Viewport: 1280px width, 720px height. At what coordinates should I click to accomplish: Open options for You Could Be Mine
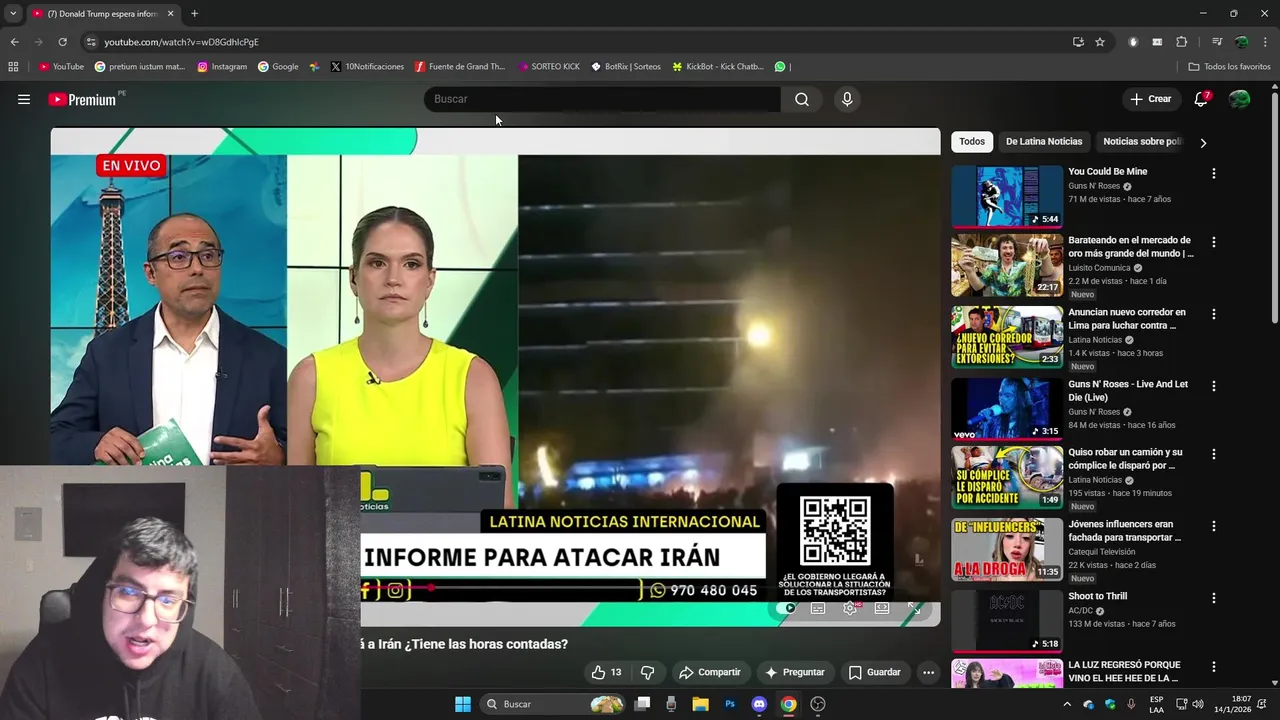(1214, 173)
